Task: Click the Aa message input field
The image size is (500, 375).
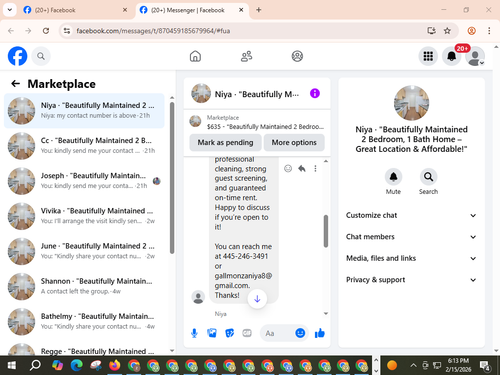Action: (276, 333)
